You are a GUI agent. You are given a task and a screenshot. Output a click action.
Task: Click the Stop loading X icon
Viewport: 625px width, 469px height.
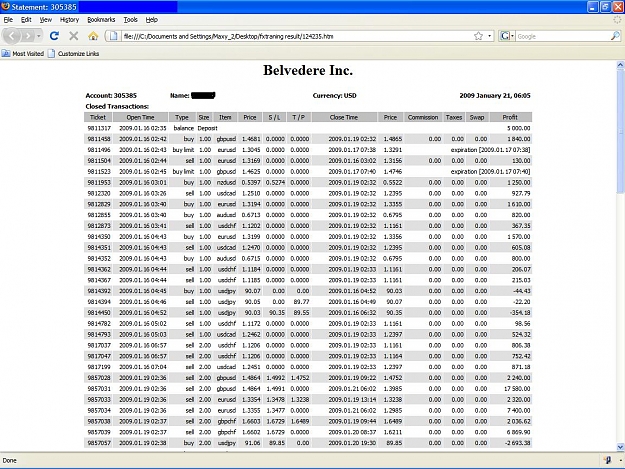coord(74,36)
